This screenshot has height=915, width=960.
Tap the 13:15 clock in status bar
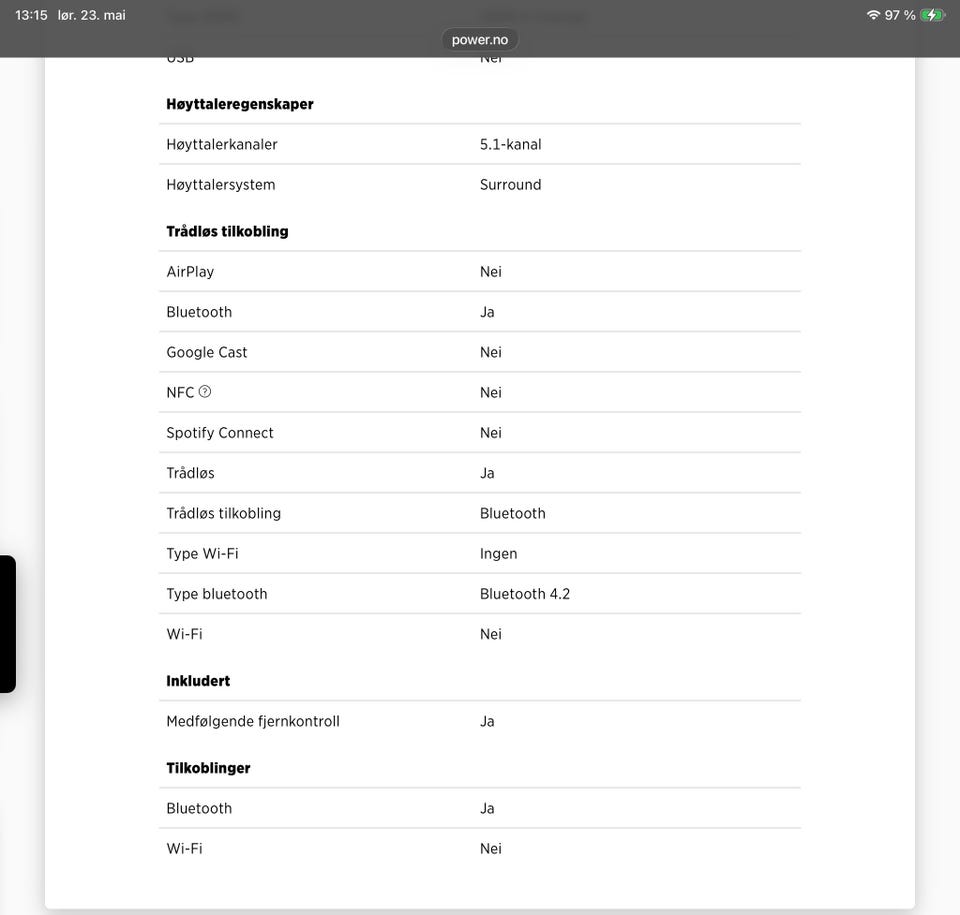(x=31, y=15)
